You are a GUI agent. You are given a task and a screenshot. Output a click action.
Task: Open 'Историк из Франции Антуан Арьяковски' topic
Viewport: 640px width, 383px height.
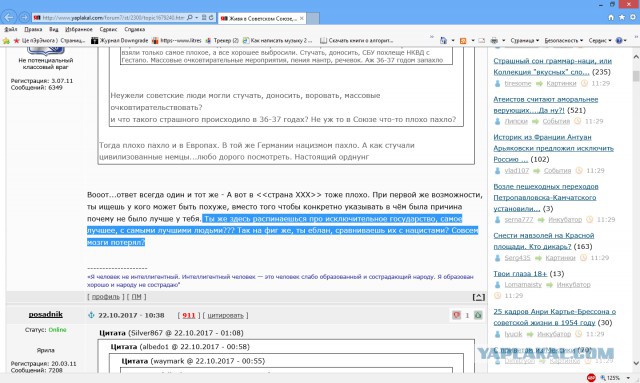(x=553, y=148)
